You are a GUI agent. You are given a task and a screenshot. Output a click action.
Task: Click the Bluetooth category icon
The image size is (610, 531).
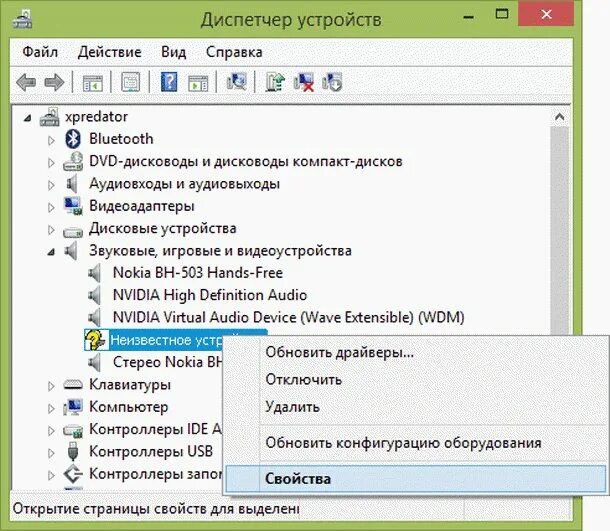click(x=73, y=139)
